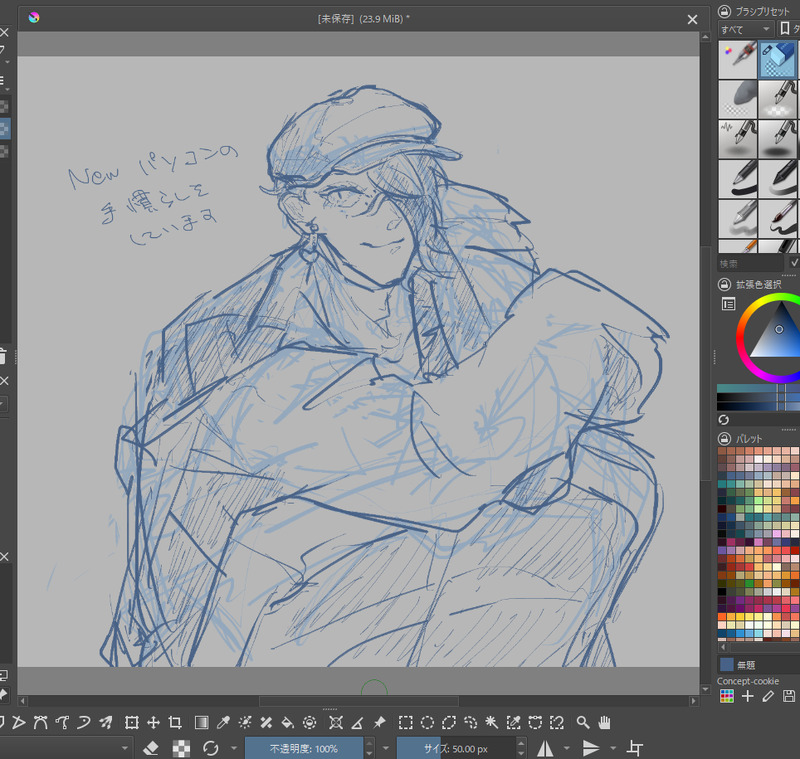This screenshot has width=800, height=759.
Task: Select the Assistant tool
Action: (336, 722)
